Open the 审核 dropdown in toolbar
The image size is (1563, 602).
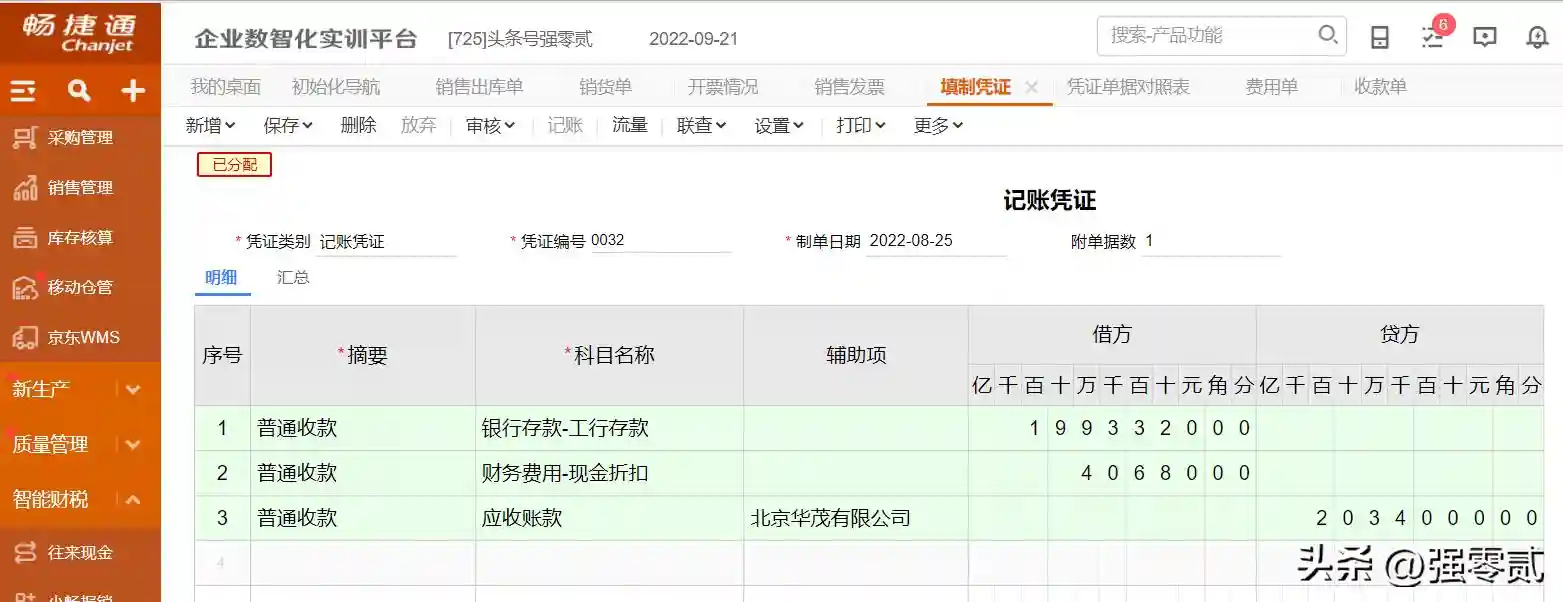(490, 125)
